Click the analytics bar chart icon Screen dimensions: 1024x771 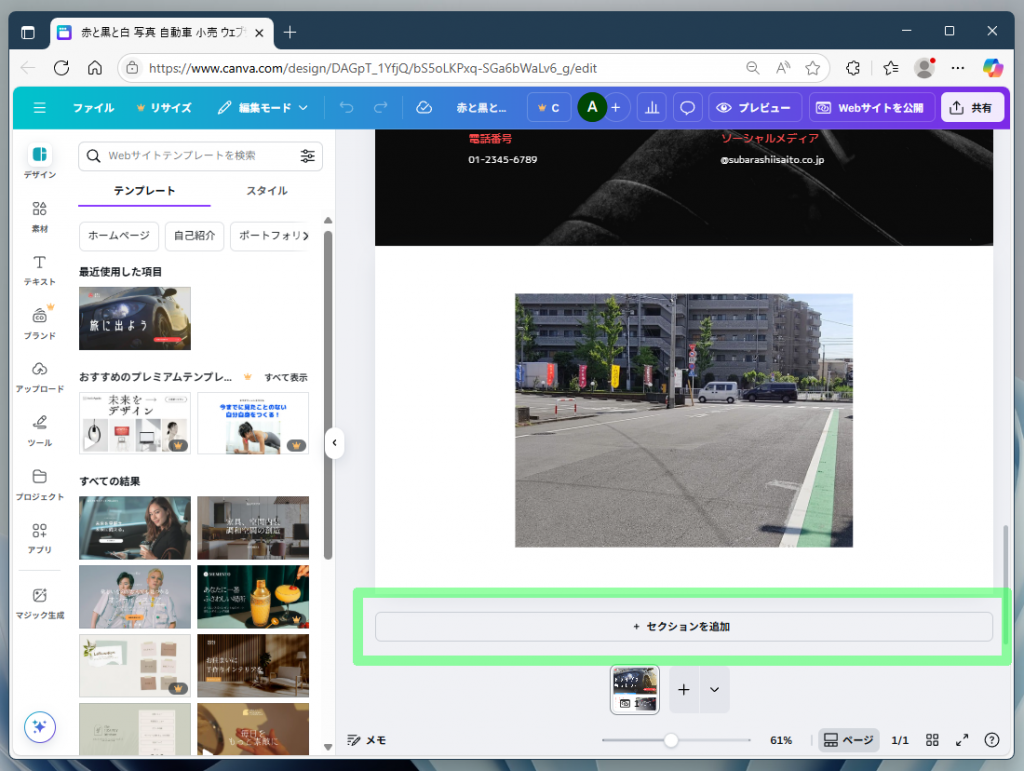click(652, 108)
